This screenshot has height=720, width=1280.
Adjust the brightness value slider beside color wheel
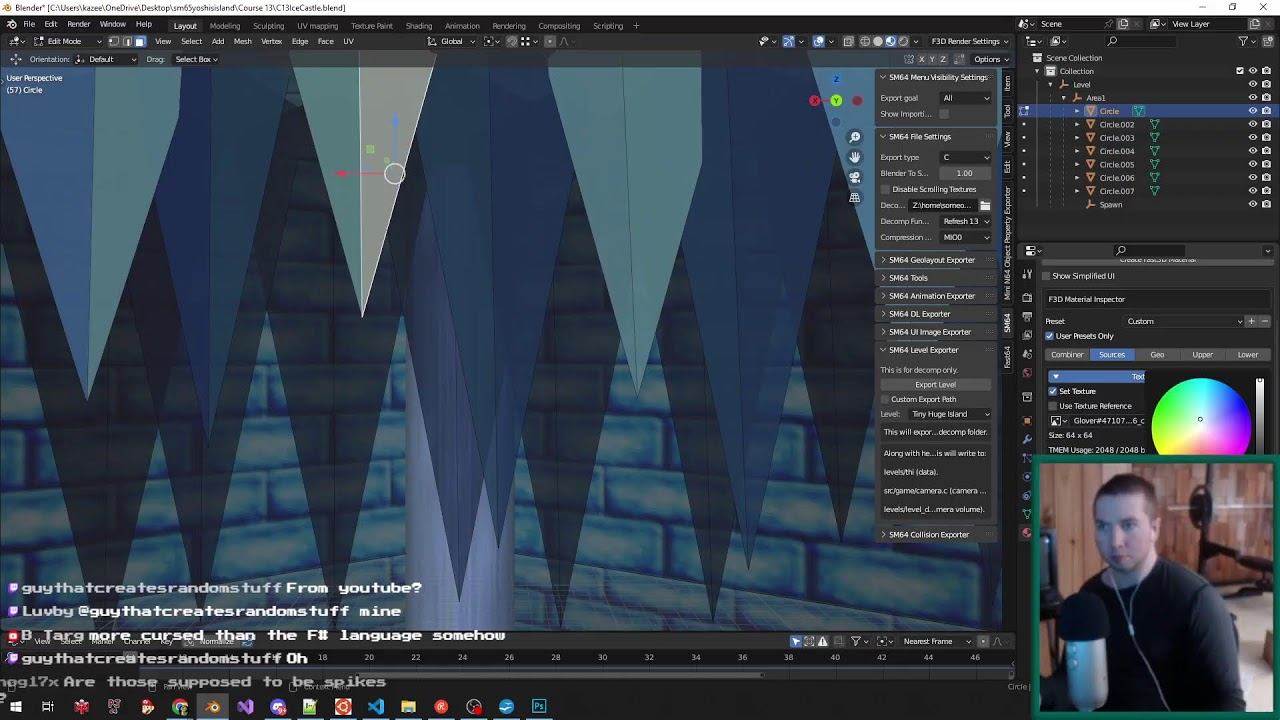point(1260,418)
